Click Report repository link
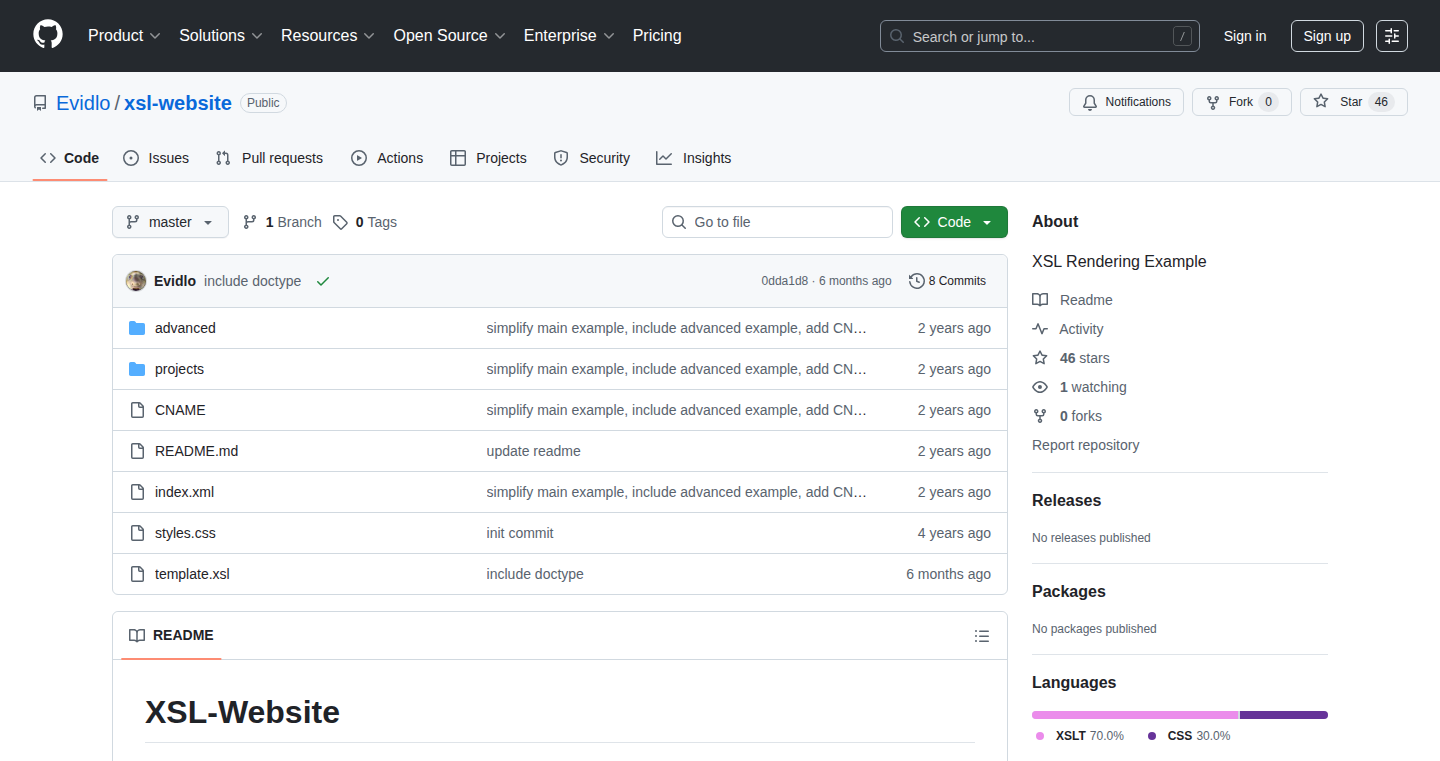The height and width of the screenshot is (761, 1440). [x=1085, y=445]
